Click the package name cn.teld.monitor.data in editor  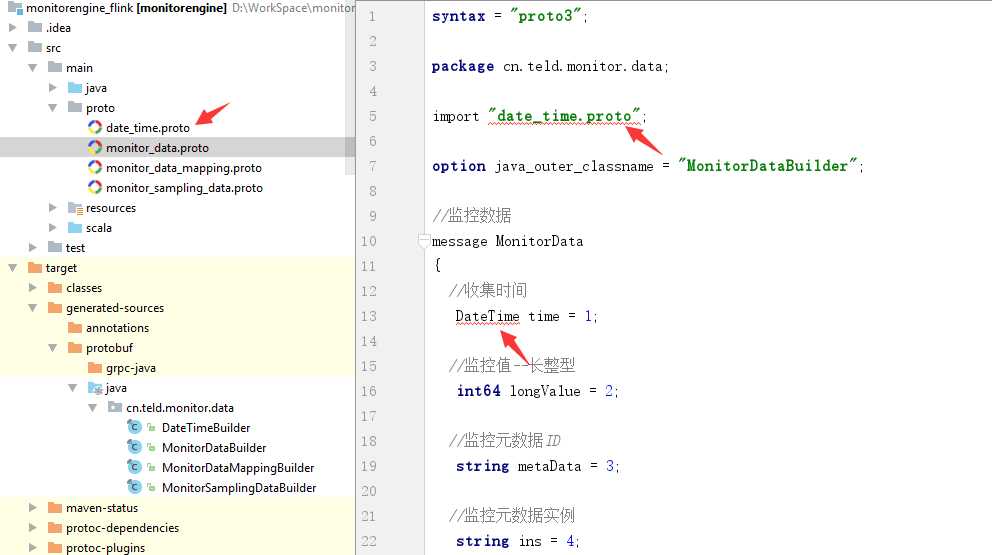click(583, 66)
